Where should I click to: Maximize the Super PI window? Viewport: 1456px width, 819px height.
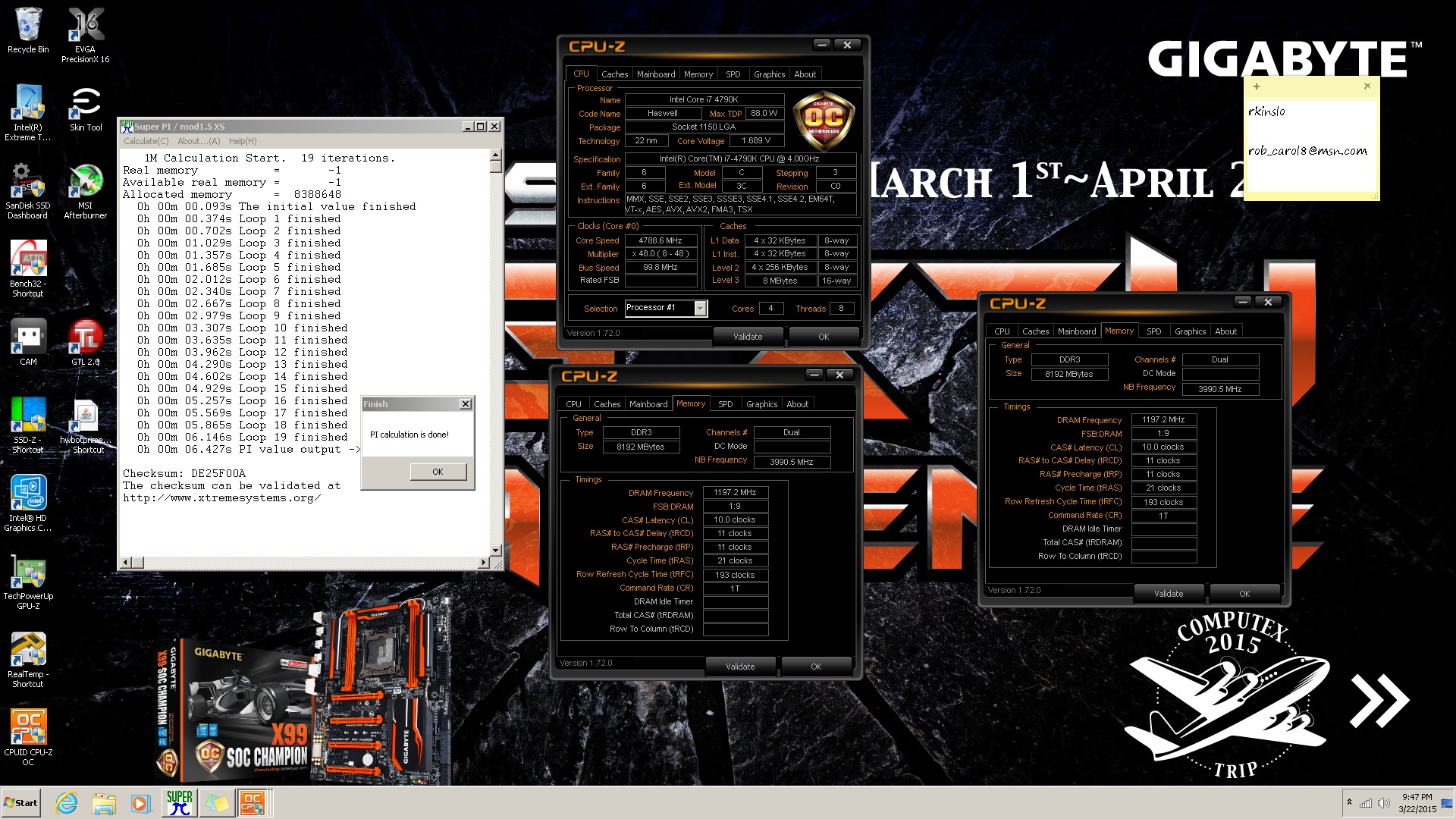pyautogui.click(x=481, y=127)
